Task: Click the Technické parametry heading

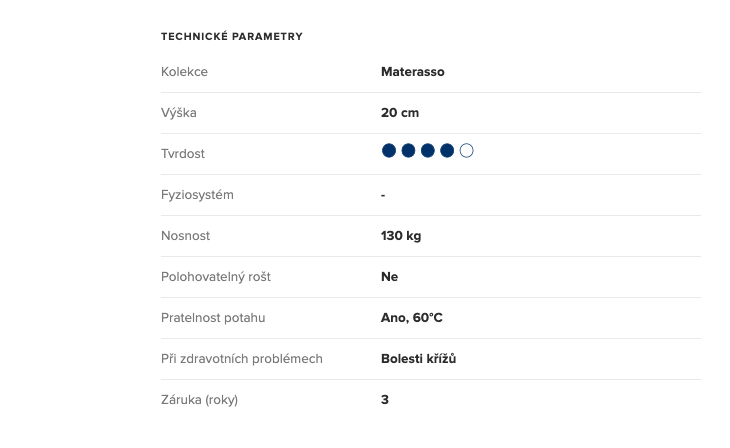Action: coord(232,36)
